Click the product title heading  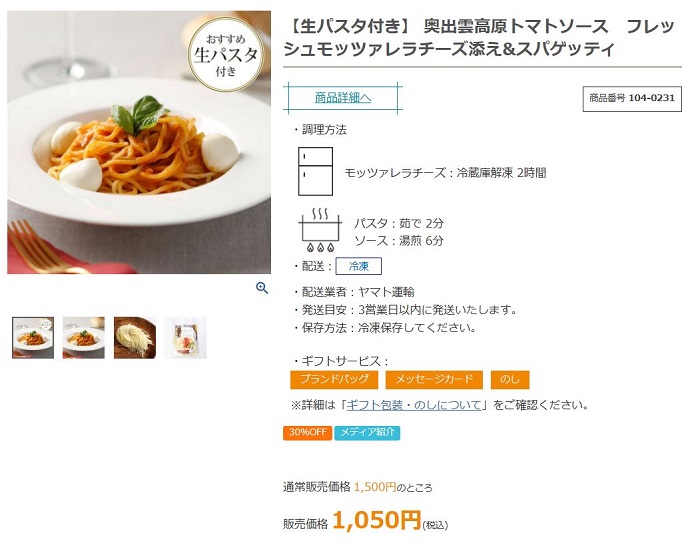[479, 37]
